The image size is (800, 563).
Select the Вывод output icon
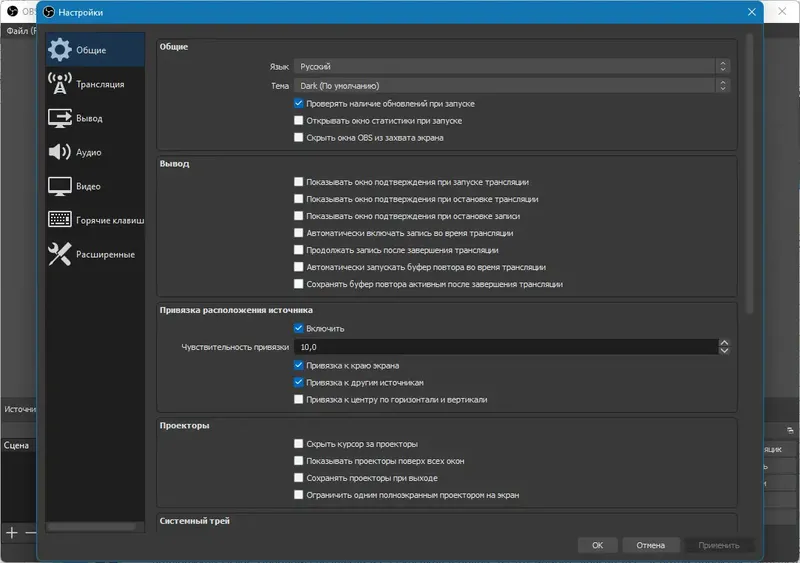[60, 118]
